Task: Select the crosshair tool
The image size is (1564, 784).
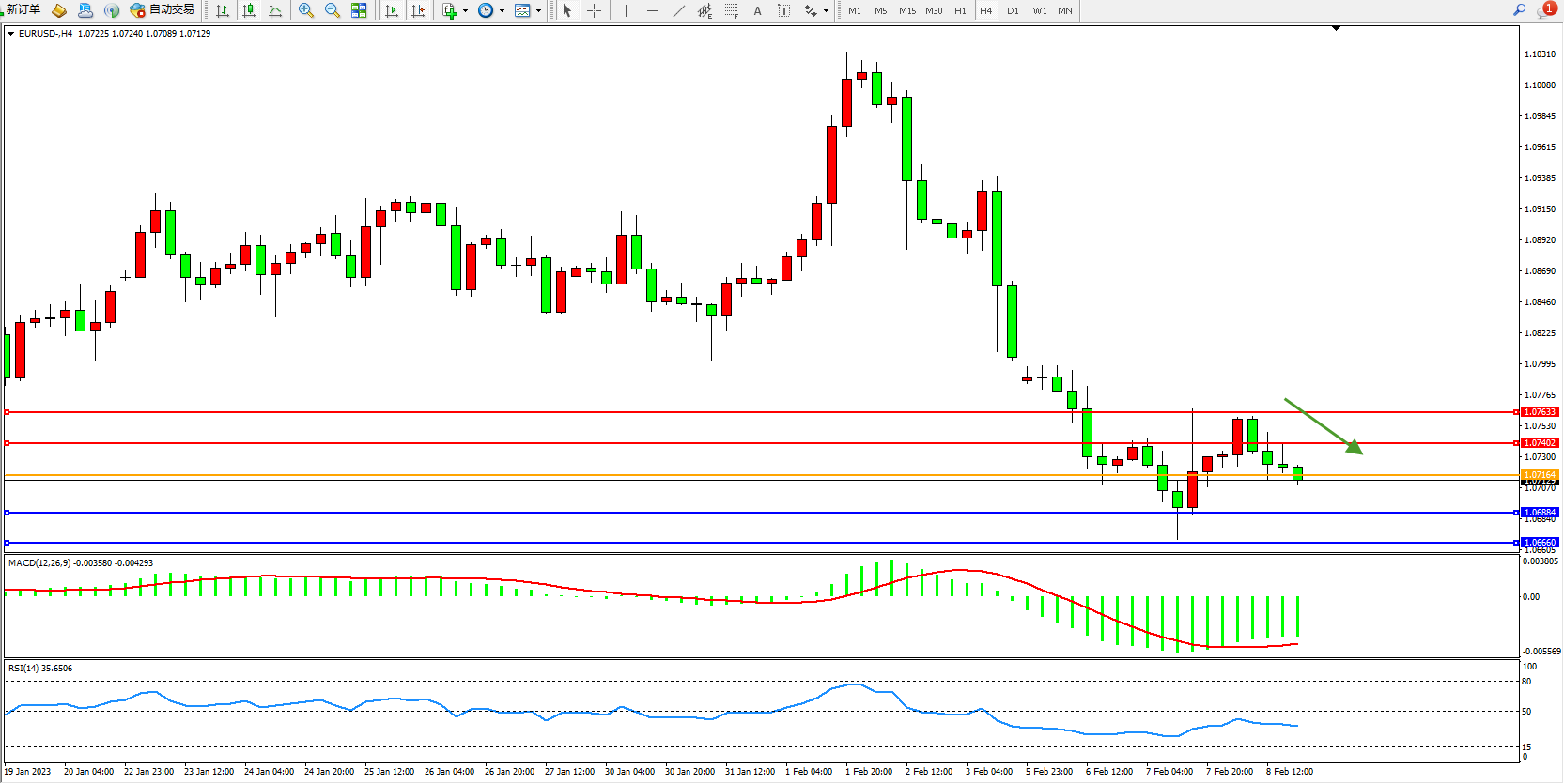Action: tap(594, 10)
